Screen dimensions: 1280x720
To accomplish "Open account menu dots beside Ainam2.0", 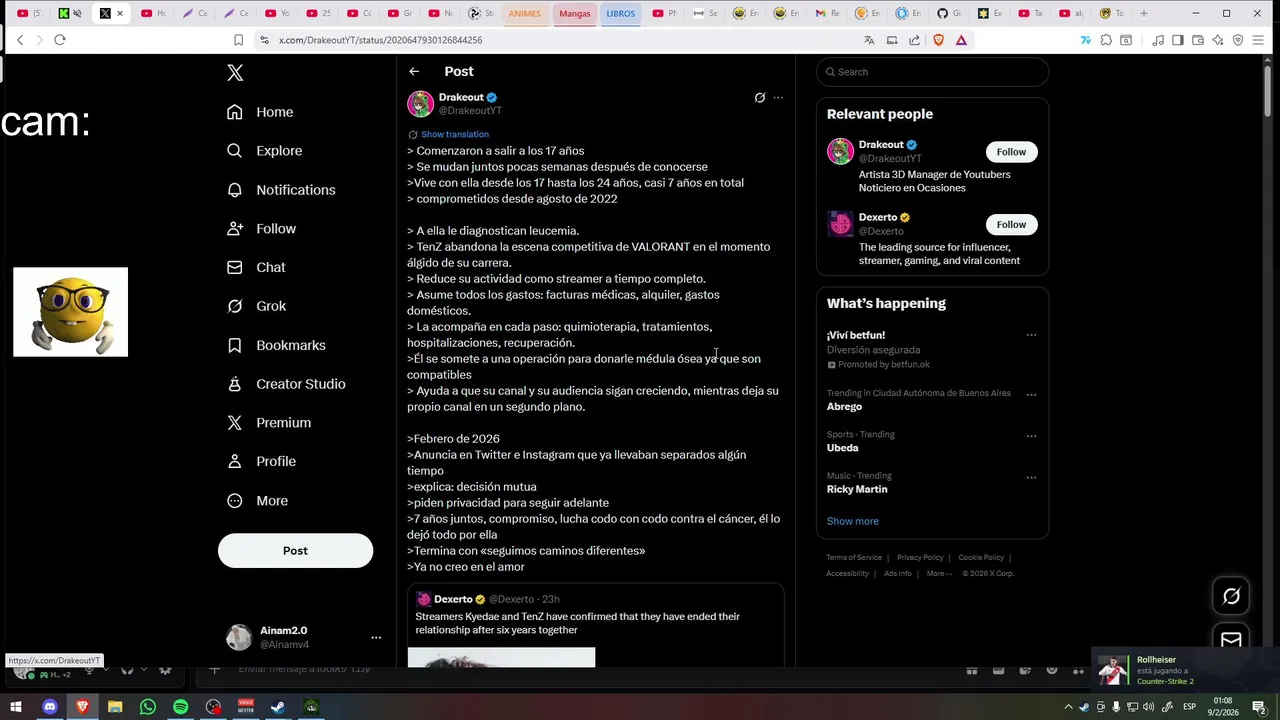I will [x=376, y=638].
